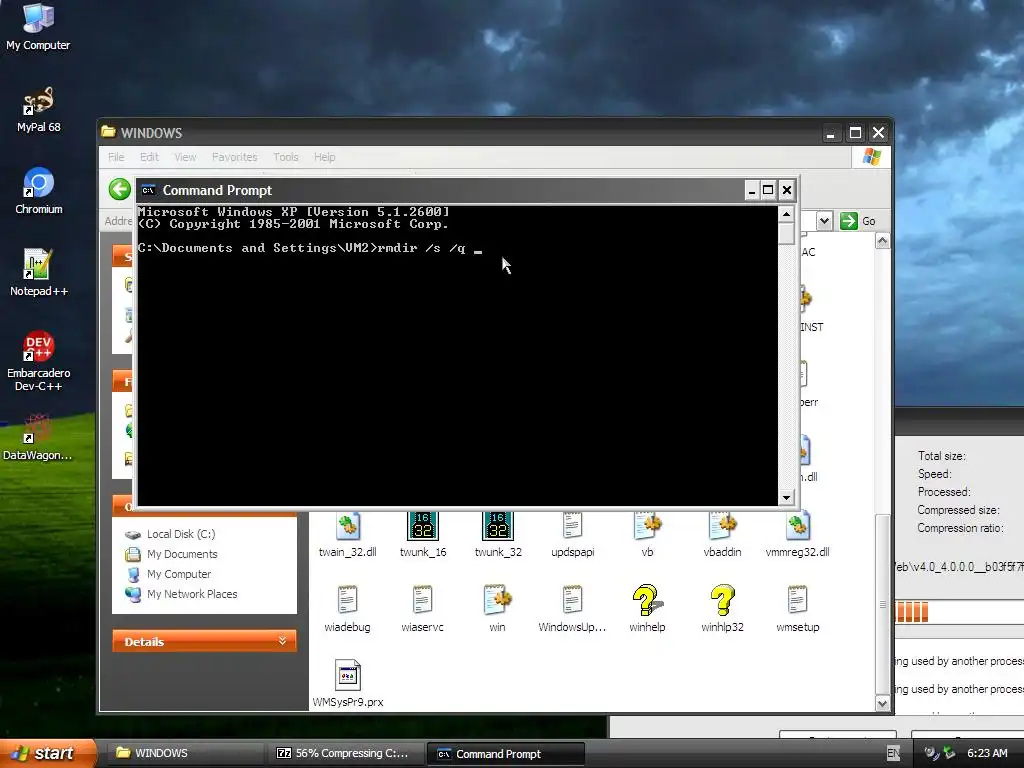Click the Command Prompt scroll down arrow
1024x768 pixels.
tap(786, 498)
